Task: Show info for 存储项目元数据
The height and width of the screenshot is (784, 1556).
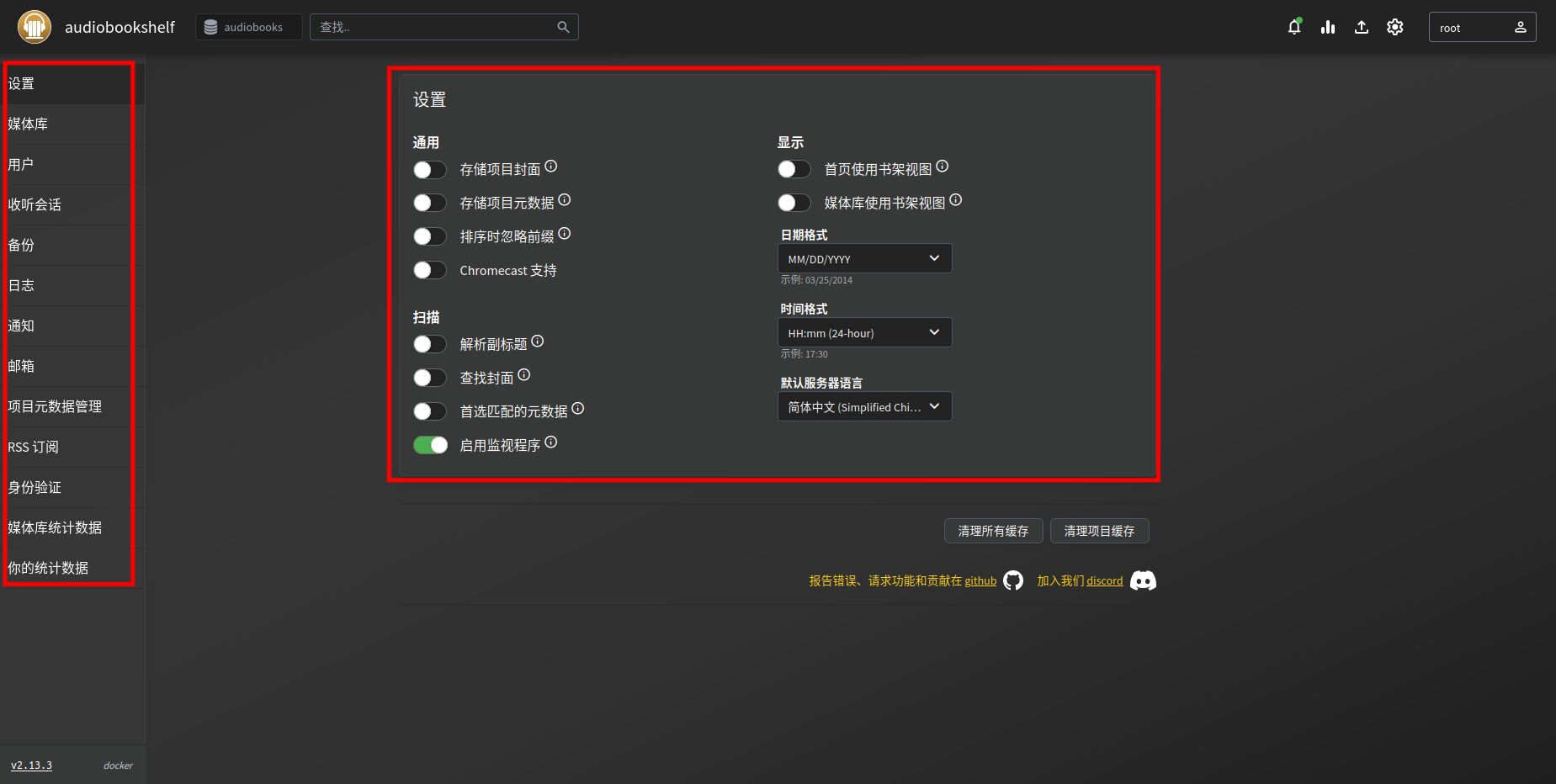Action: [x=565, y=199]
